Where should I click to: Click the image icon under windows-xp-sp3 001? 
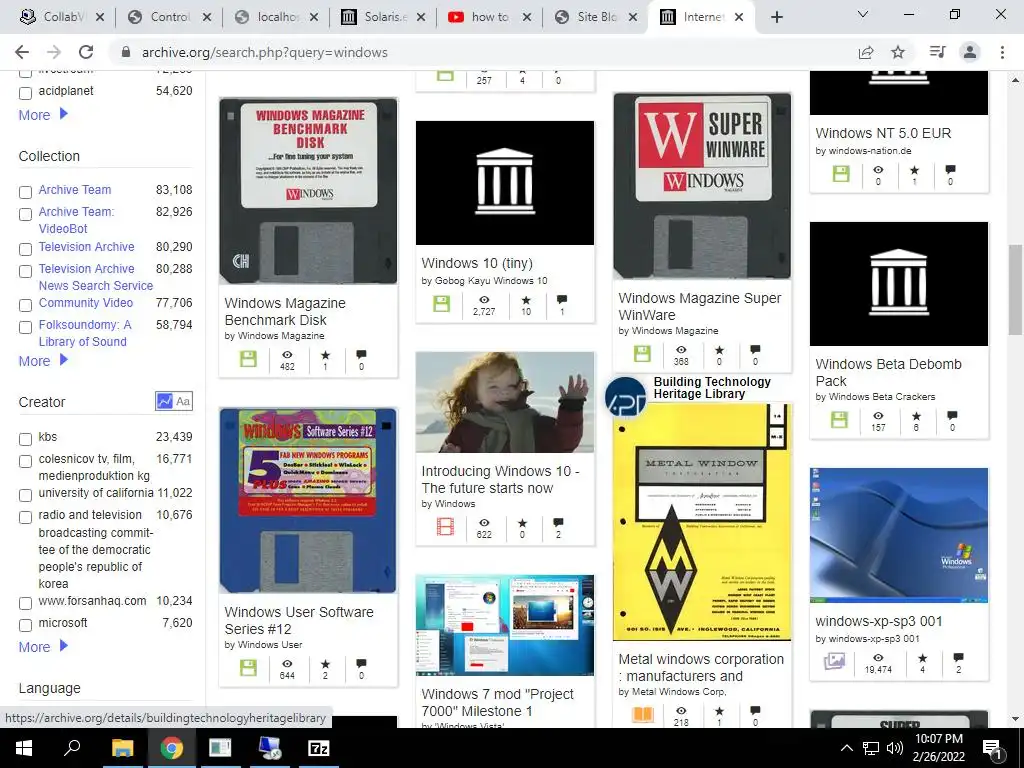coord(835,661)
